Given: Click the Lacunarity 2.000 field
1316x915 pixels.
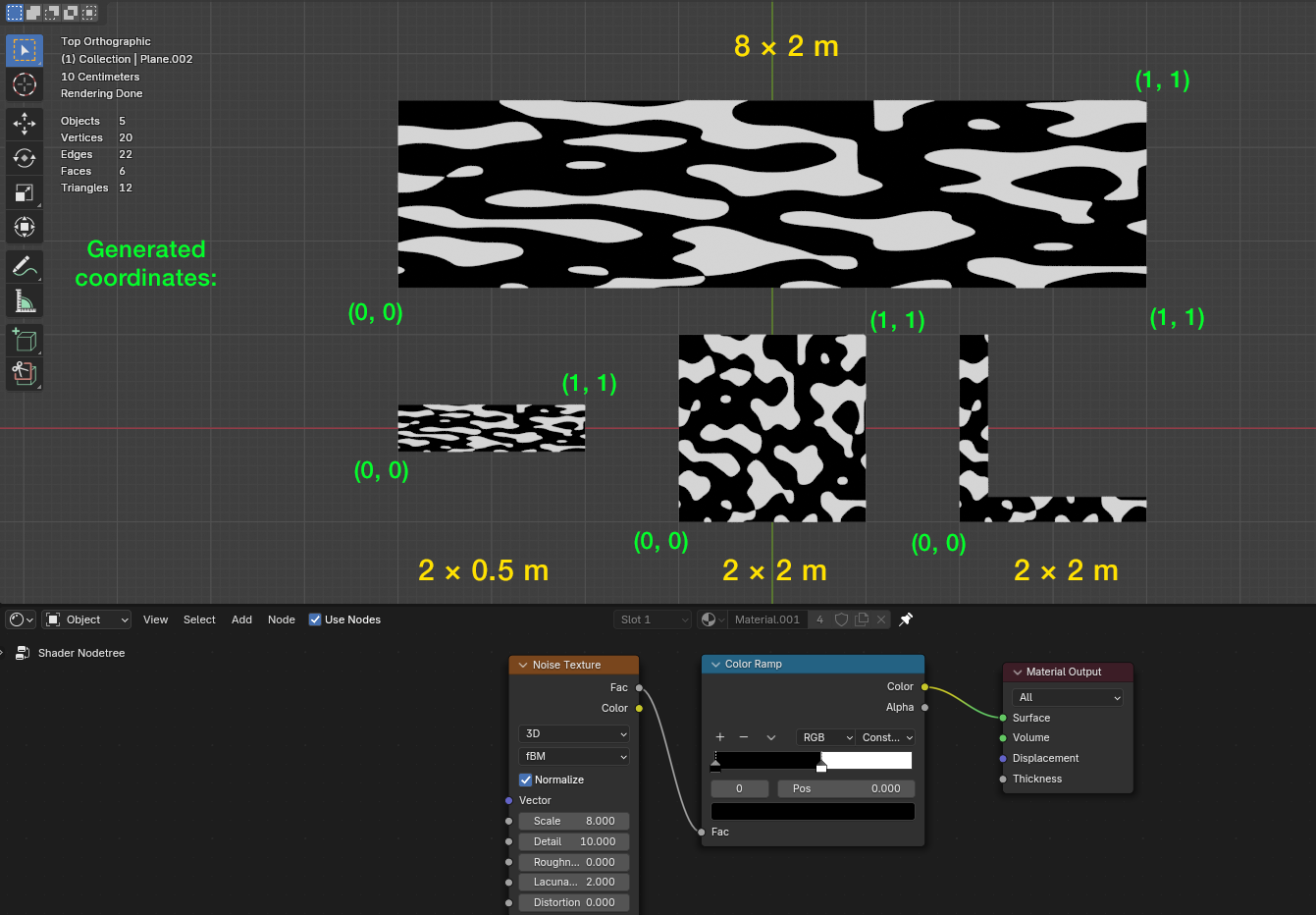Looking at the screenshot, I should (574, 882).
